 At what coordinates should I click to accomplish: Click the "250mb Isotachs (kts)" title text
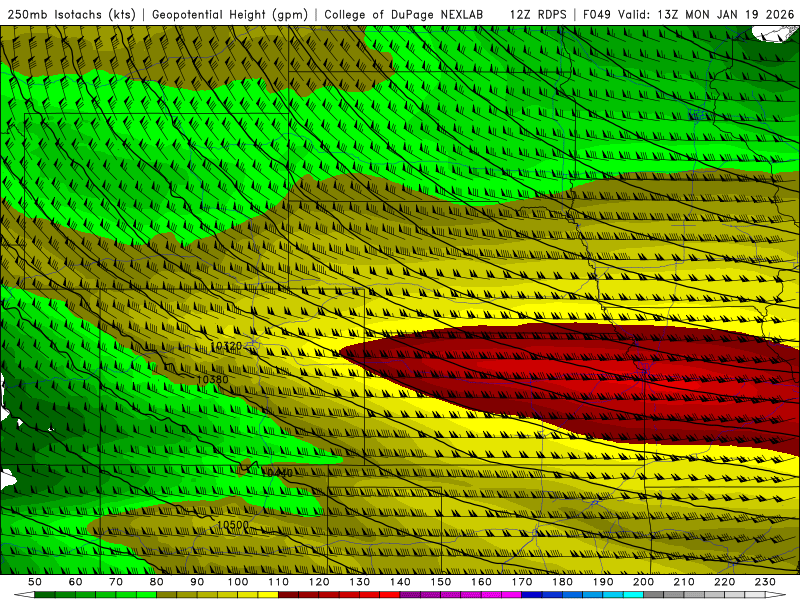[x=72, y=15]
